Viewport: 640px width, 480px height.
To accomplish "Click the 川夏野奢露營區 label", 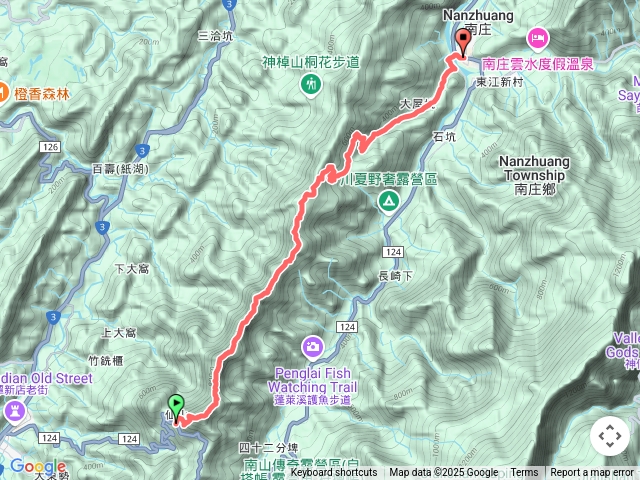I will 389,179.
